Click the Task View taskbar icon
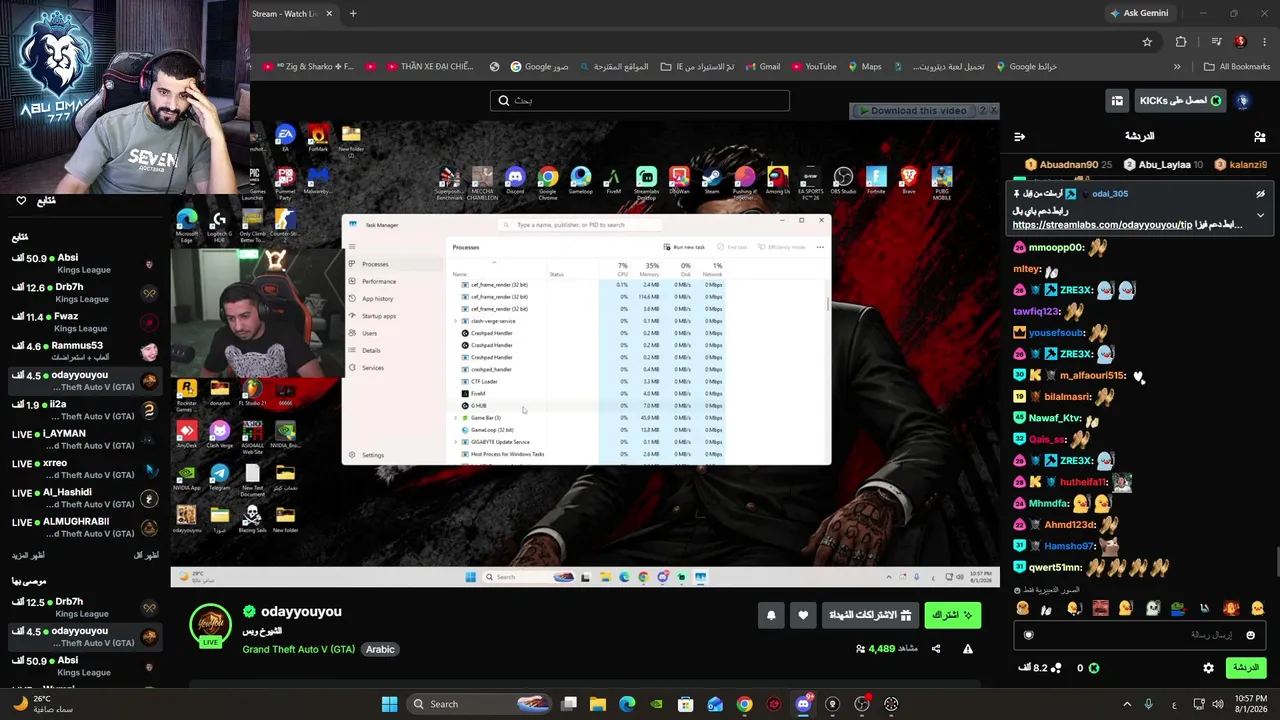 [x=569, y=704]
